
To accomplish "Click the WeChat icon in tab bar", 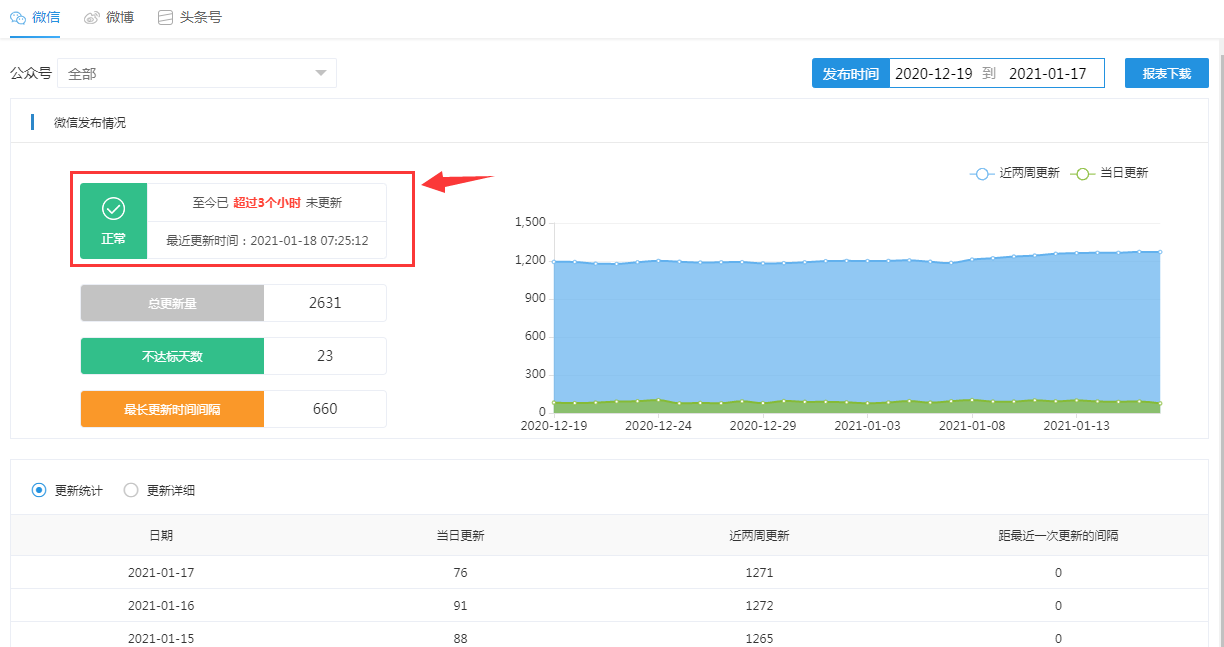I will click(18, 18).
